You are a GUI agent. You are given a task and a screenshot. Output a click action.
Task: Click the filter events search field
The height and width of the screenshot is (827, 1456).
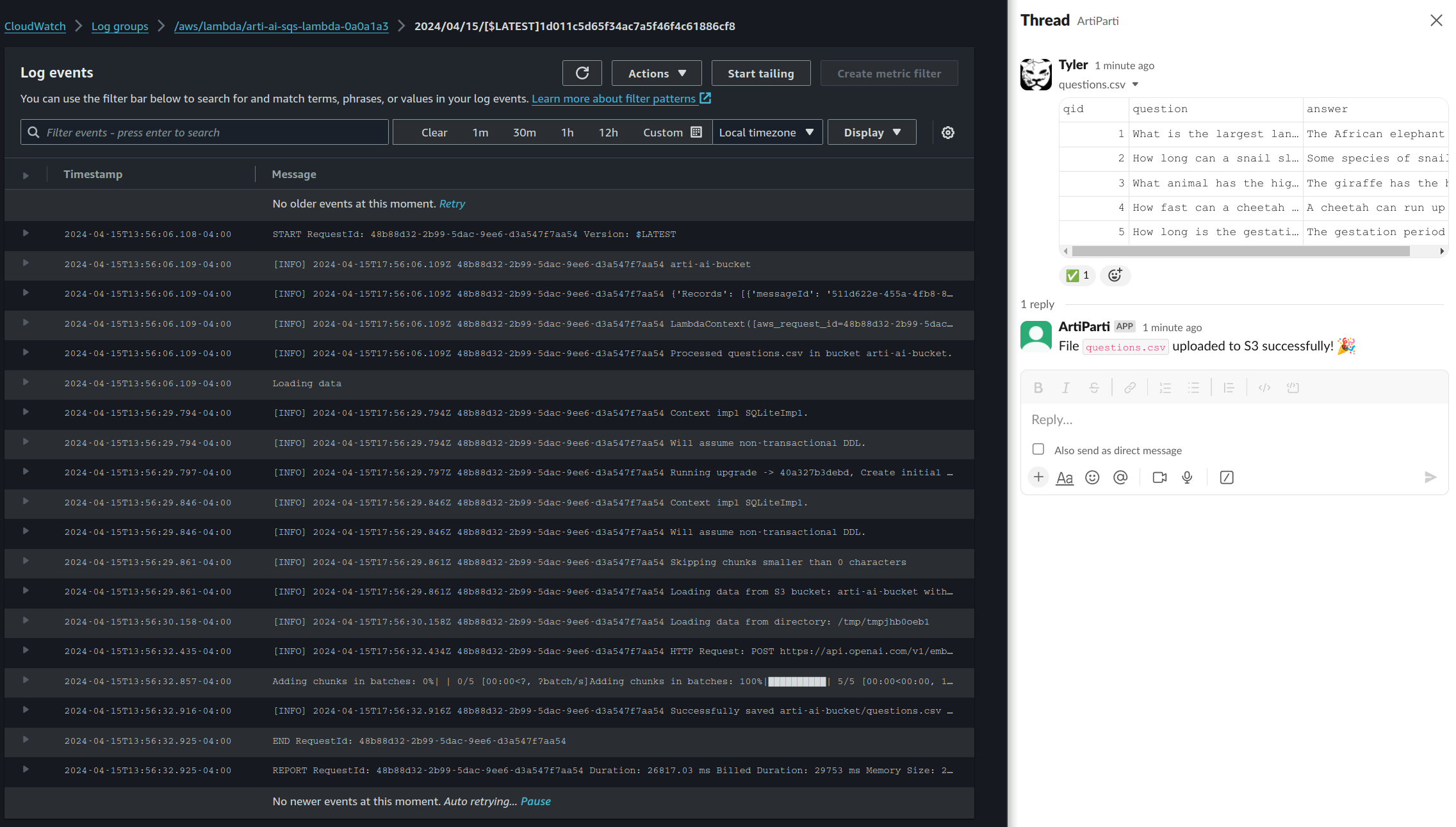tap(204, 132)
